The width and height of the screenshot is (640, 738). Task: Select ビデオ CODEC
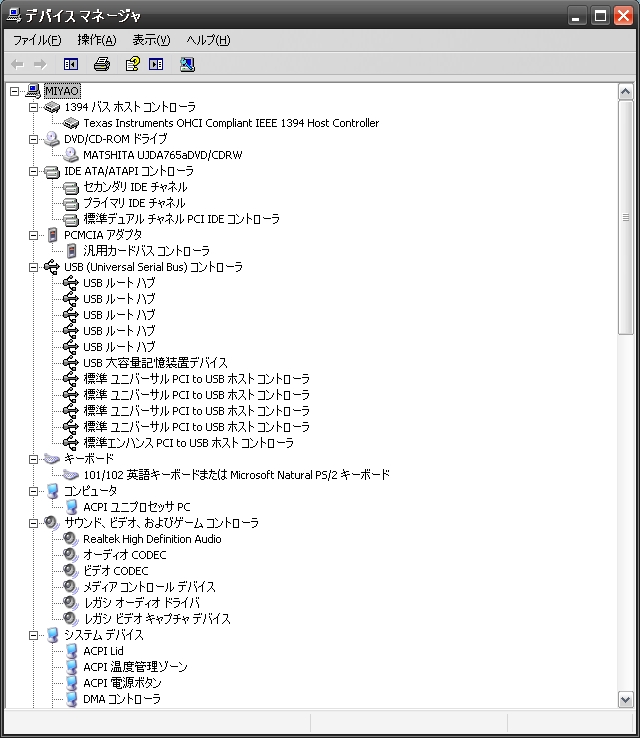pos(115,571)
